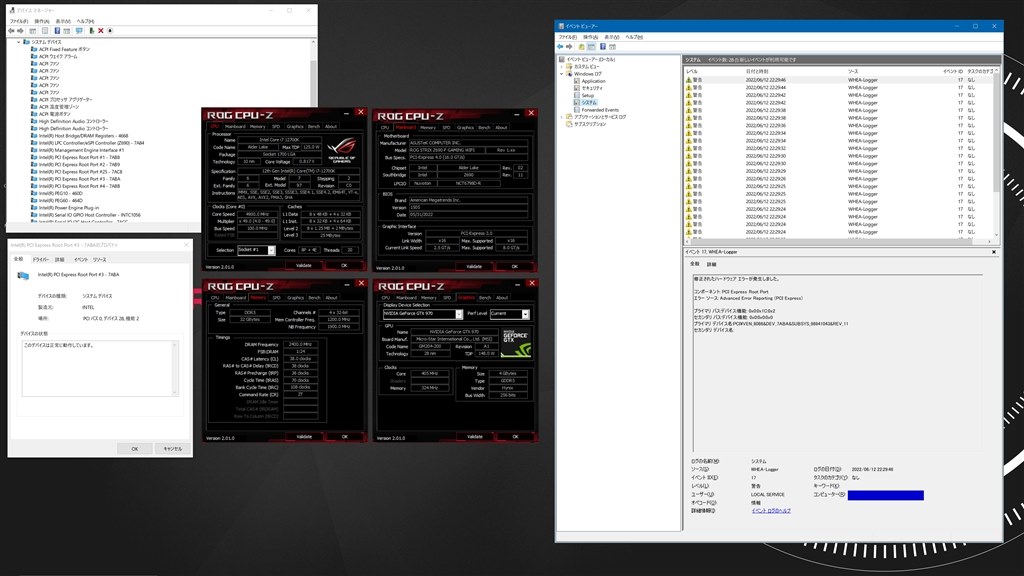Screen dimensions: 1024x576
Task: Switch to ドライバー tab in properties dialog
Action: coord(40,259)
